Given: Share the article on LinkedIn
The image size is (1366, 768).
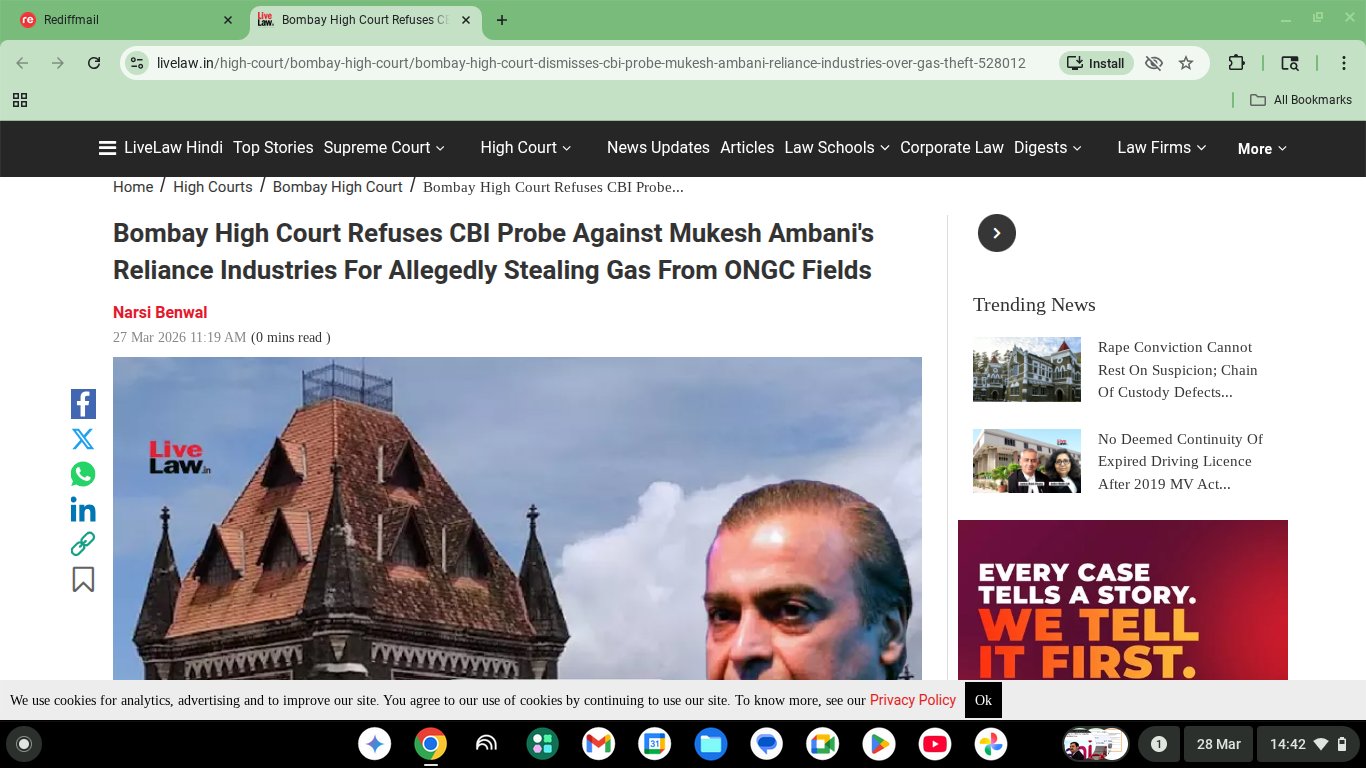Looking at the screenshot, I should [x=83, y=510].
